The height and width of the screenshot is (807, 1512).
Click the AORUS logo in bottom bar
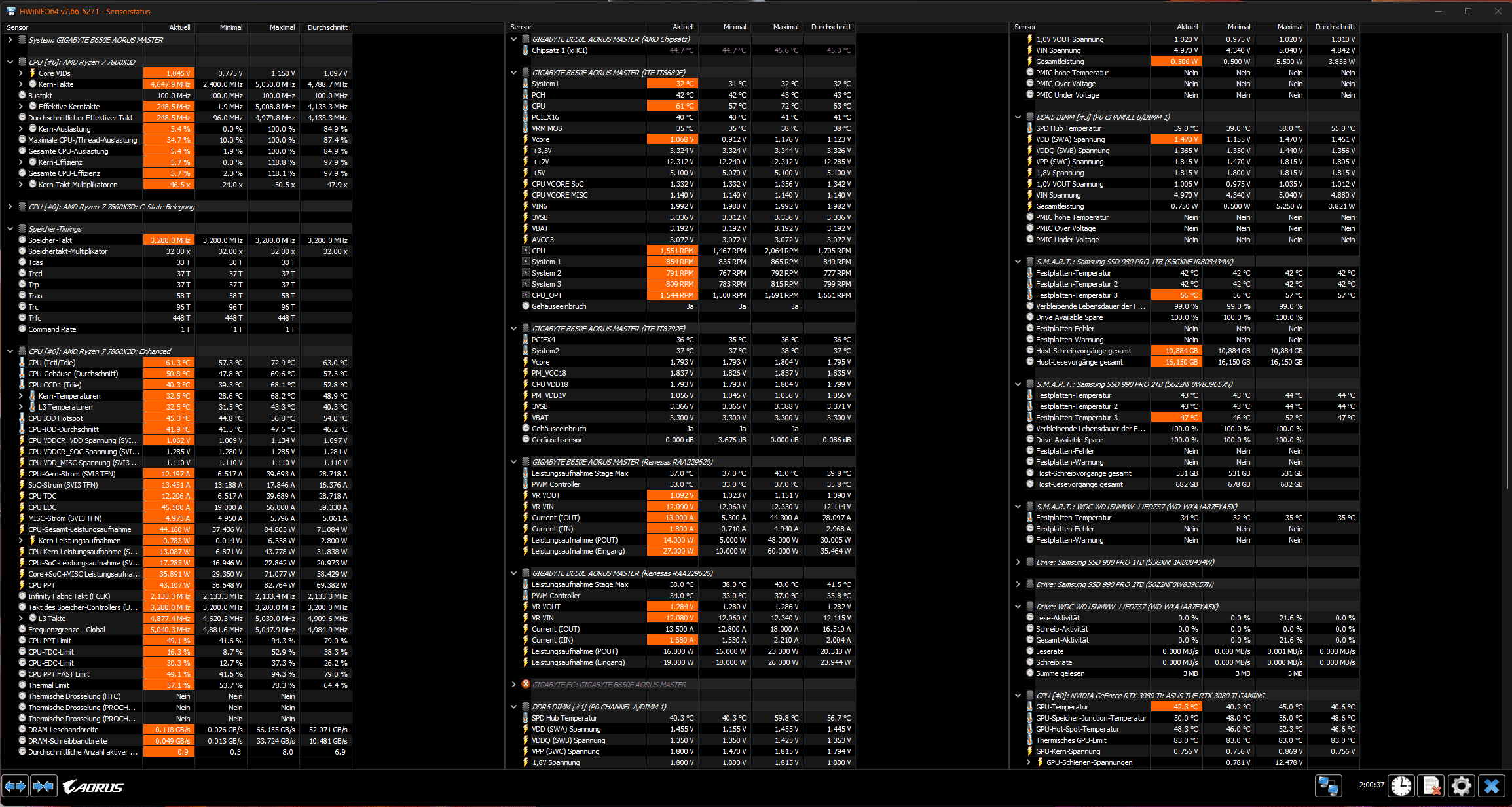click(93, 787)
